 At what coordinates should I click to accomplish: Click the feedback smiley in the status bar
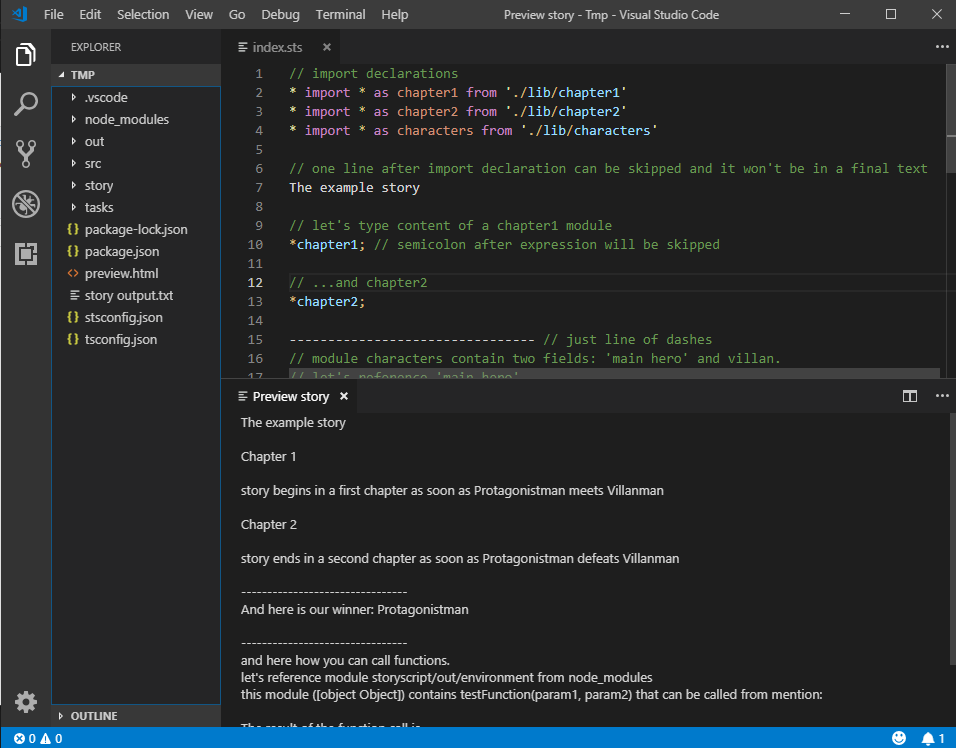[899, 738]
